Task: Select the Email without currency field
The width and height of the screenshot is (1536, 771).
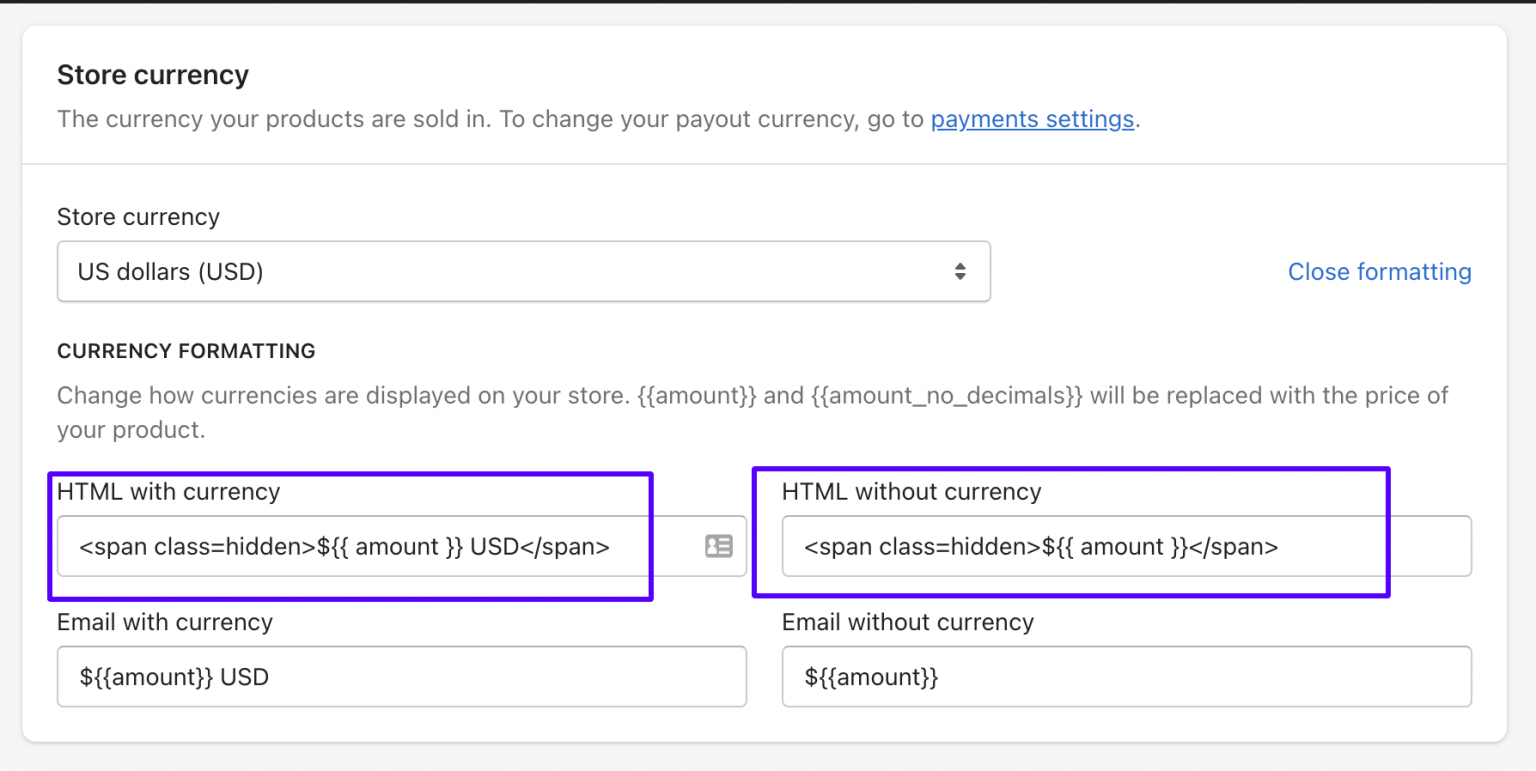Action: pyautogui.click(x=1125, y=676)
